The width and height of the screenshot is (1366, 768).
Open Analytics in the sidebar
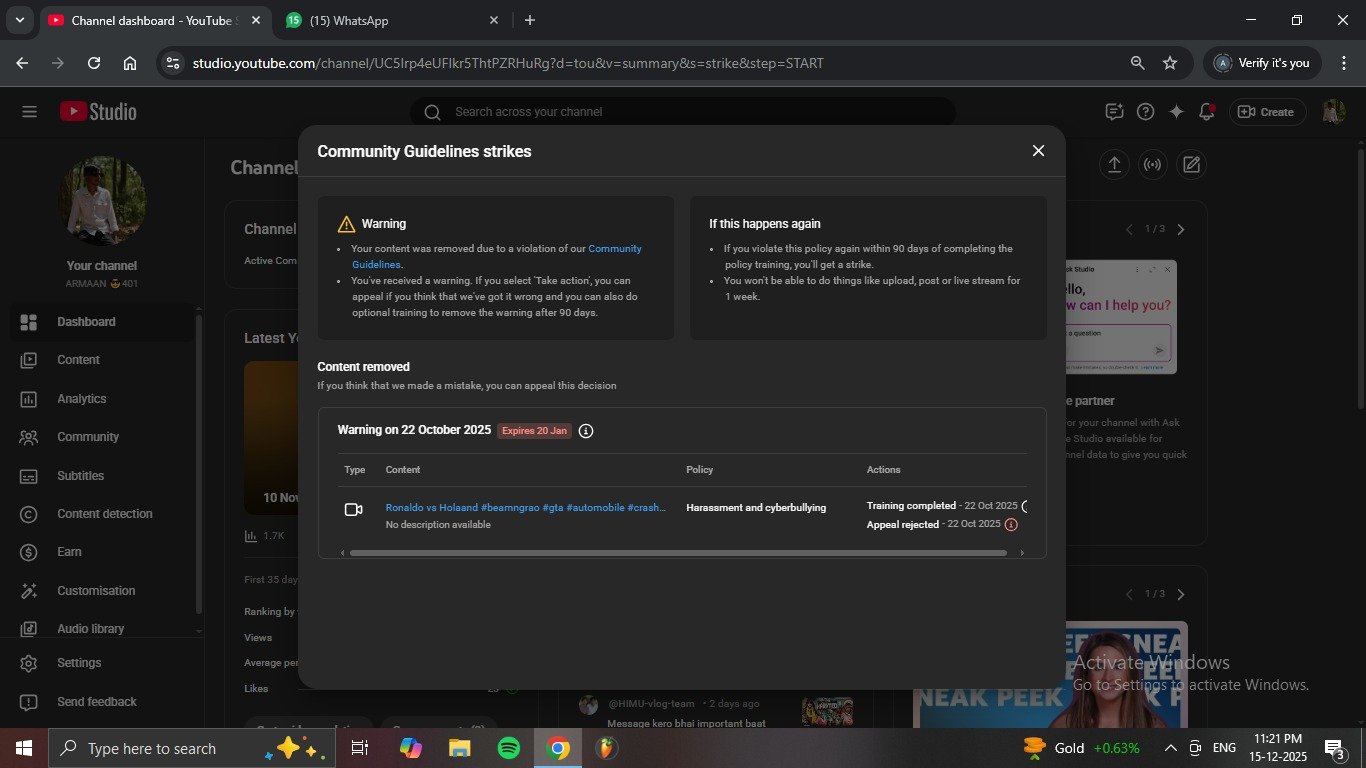tap(81, 399)
